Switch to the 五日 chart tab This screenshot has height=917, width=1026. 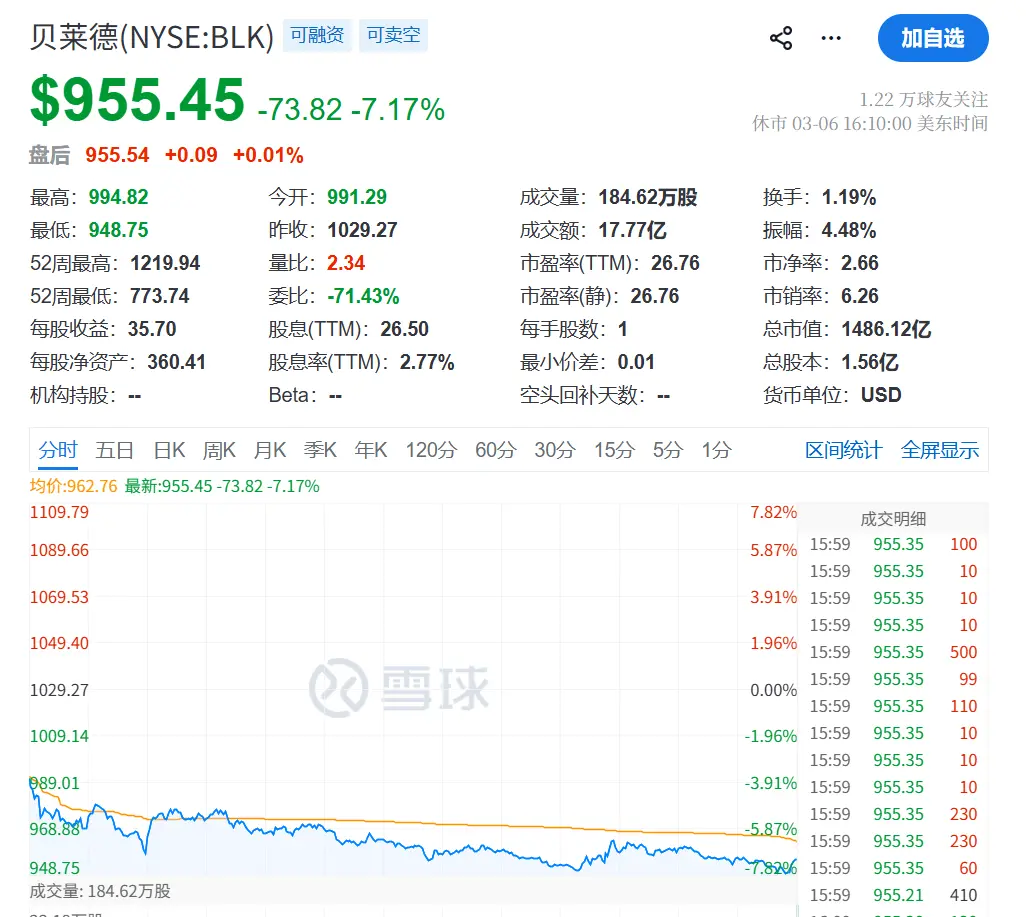(x=114, y=450)
